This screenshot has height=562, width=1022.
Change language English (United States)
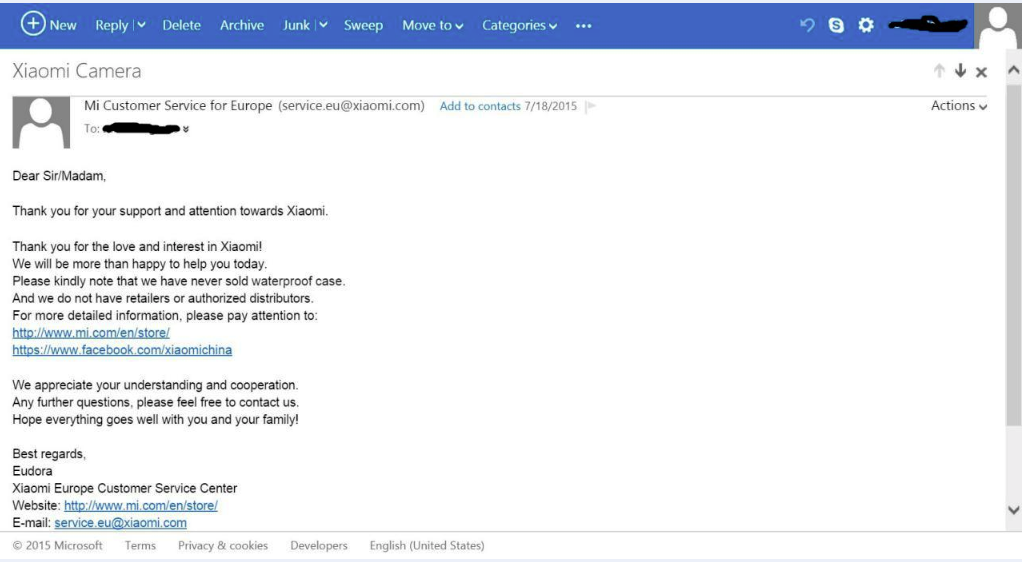tap(427, 546)
